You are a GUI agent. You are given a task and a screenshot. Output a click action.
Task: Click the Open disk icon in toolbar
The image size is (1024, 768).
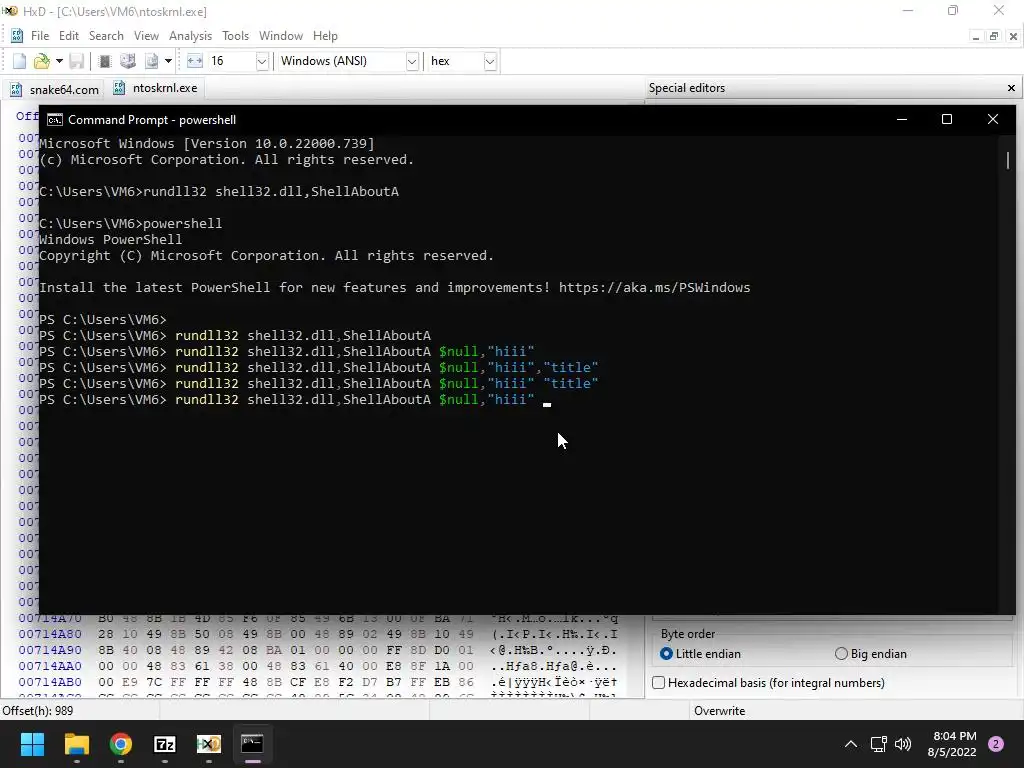tap(128, 61)
